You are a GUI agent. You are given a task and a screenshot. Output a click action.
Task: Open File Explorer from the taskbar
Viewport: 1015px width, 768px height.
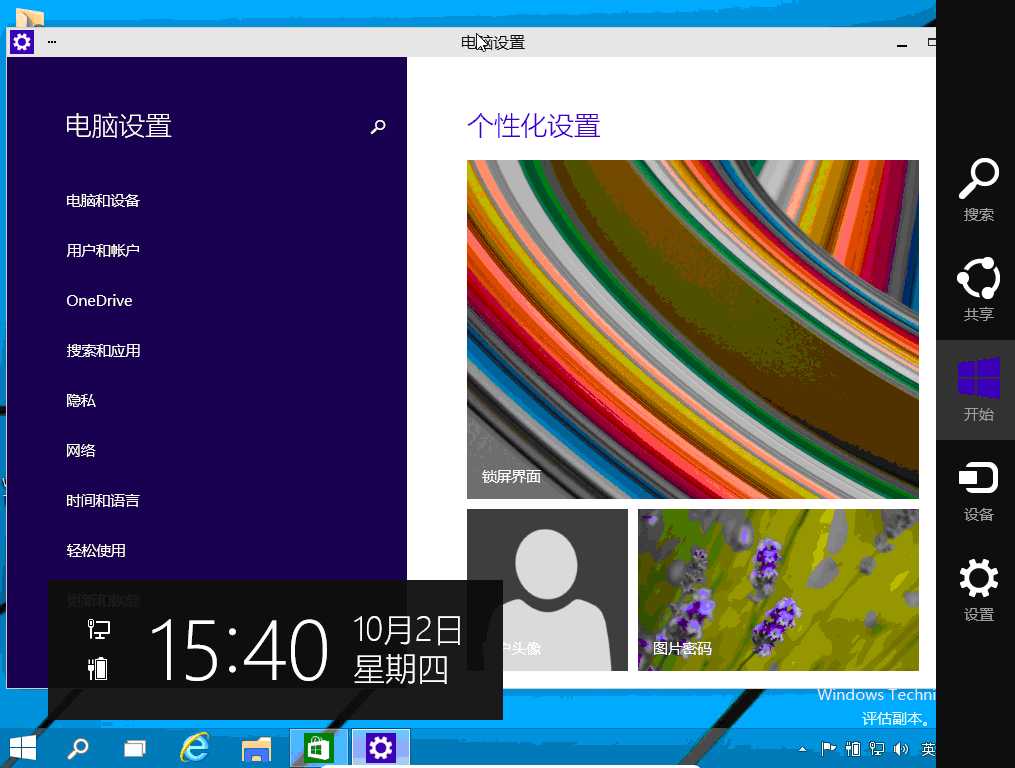point(256,749)
